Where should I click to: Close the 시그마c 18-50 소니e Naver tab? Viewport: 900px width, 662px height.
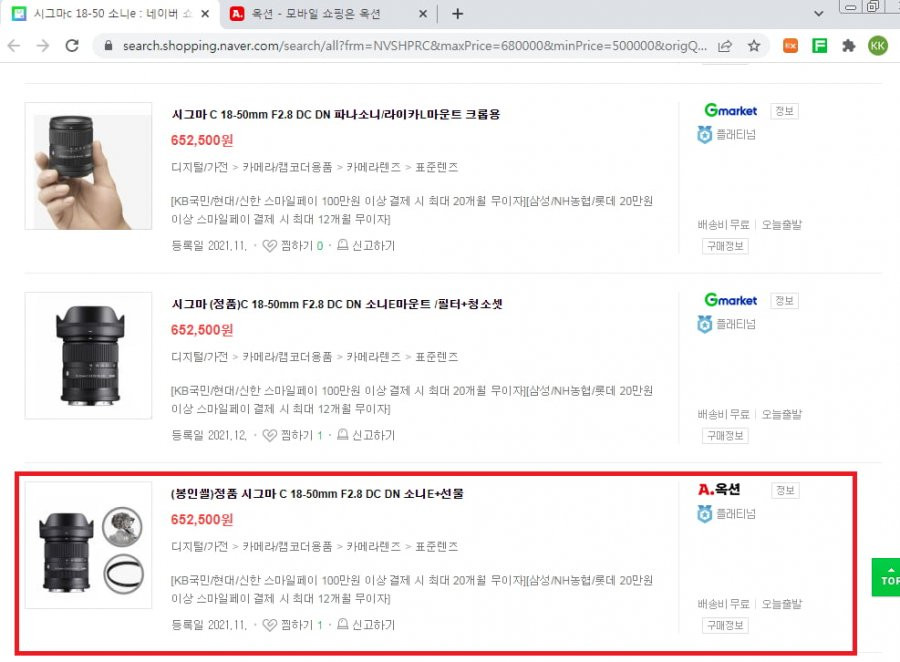(205, 14)
